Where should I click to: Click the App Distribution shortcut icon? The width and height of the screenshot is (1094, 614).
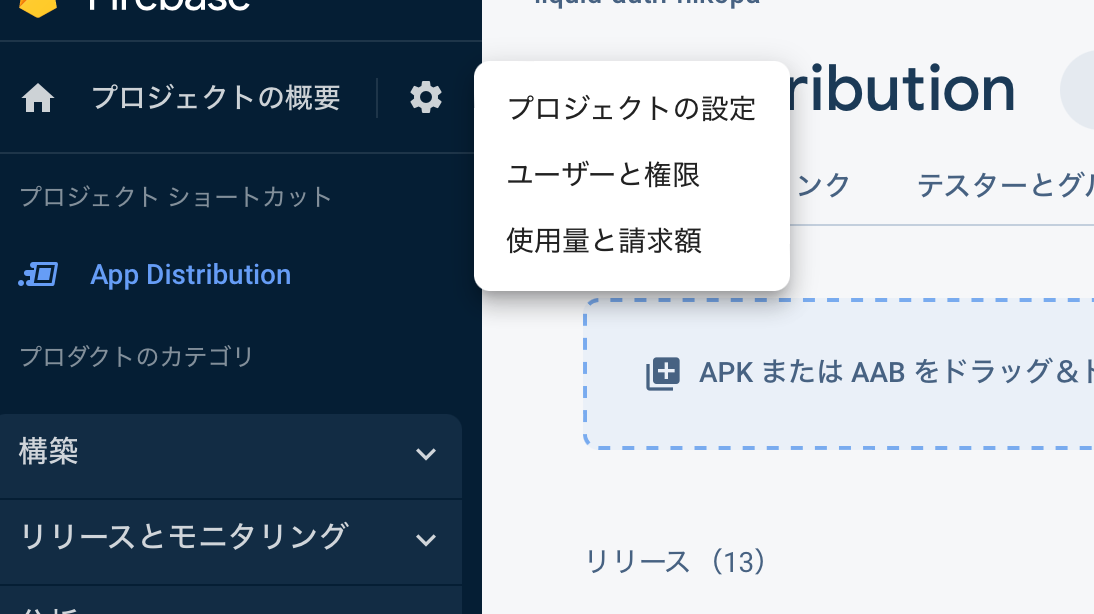click(40, 273)
